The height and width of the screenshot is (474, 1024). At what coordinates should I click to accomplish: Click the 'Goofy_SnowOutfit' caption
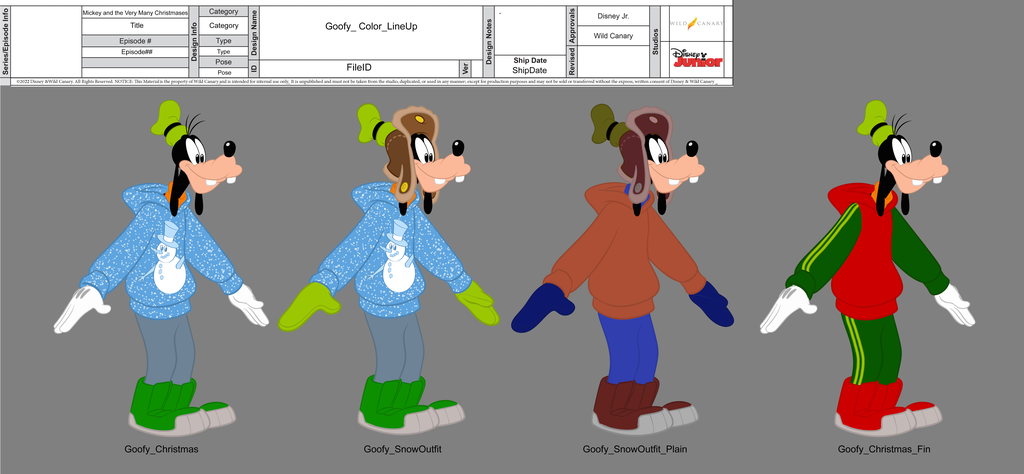[x=402, y=449]
